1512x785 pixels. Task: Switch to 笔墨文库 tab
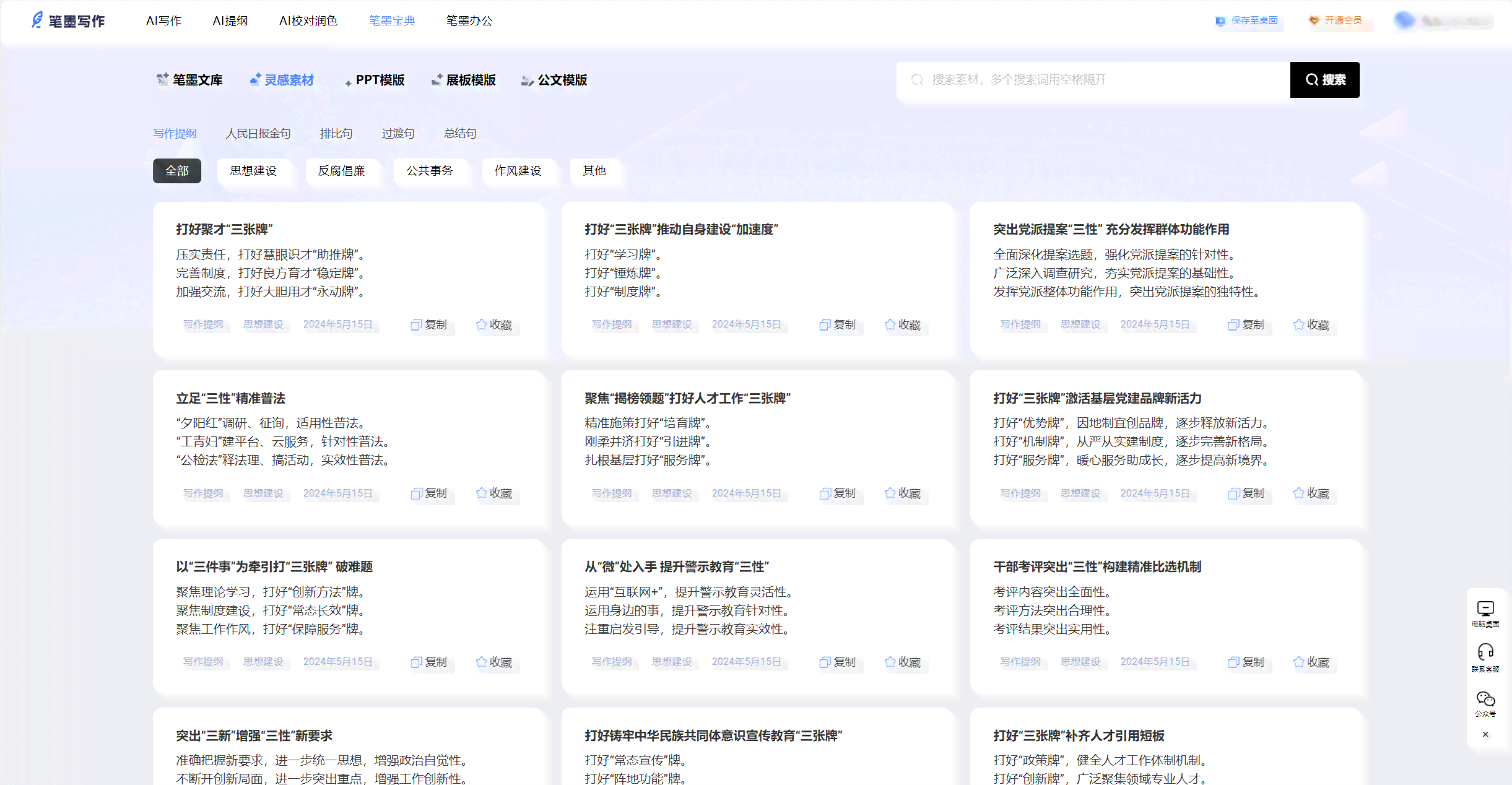[x=189, y=80]
